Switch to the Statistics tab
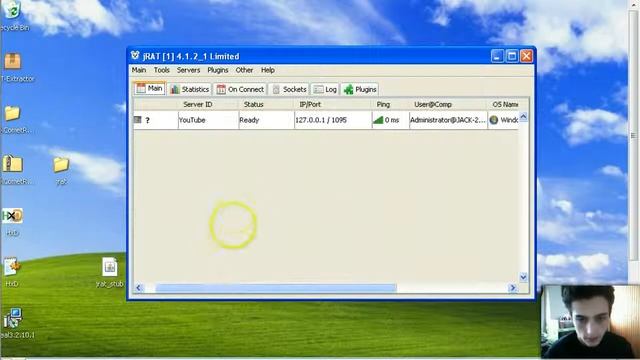Screen dimensions: 640x360 (190, 89)
